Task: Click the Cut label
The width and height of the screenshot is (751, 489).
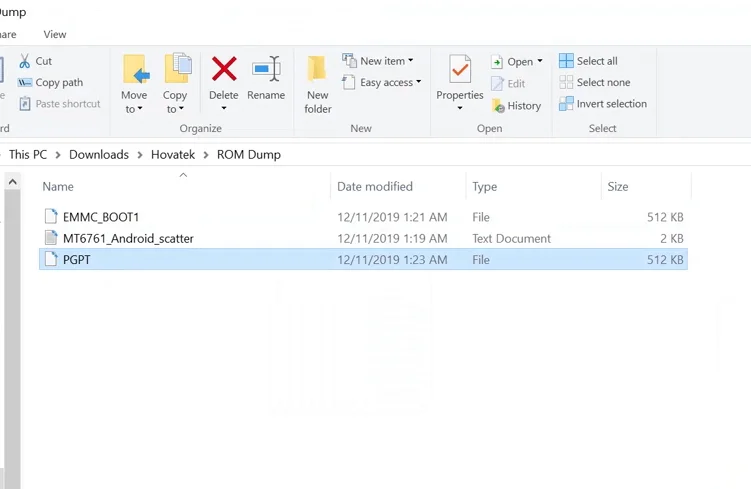Action: coord(44,61)
